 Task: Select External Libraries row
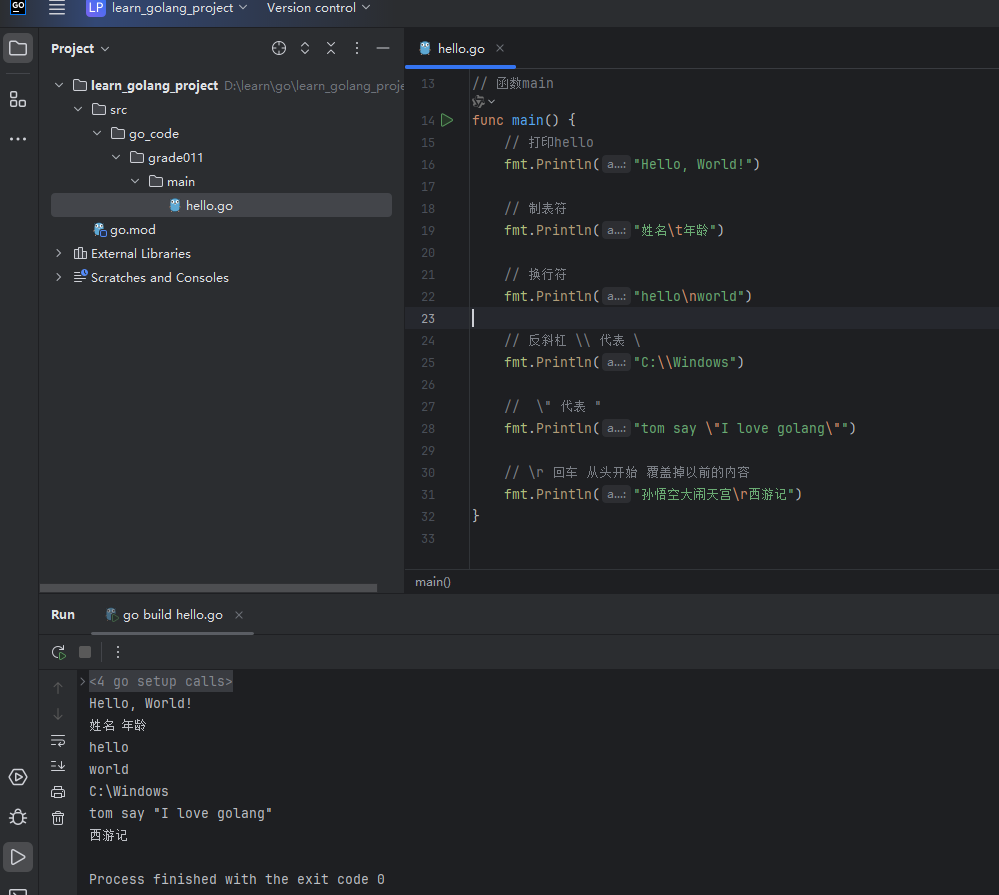tap(221, 254)
